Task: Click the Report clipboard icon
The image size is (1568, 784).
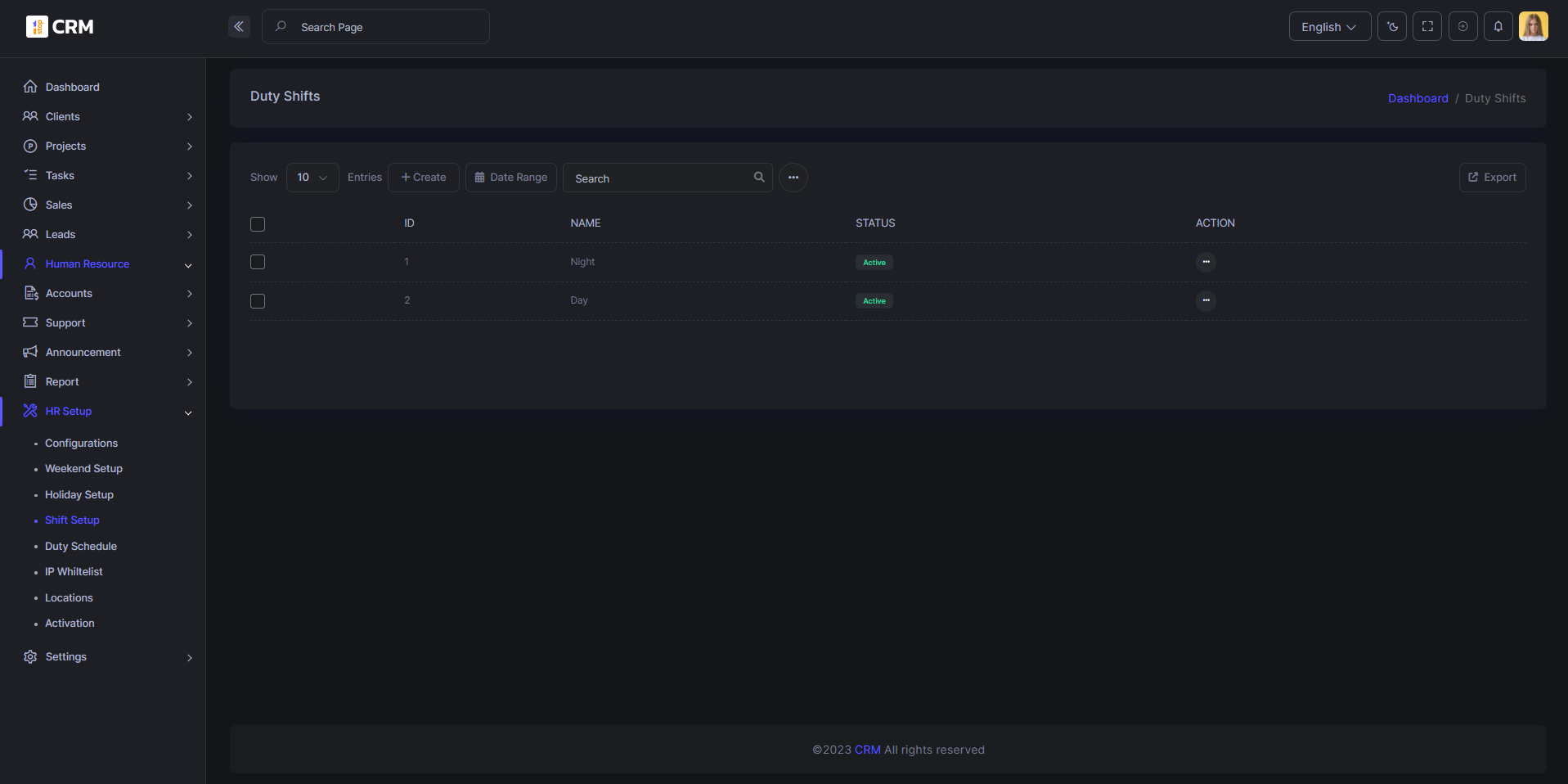Action: 30,381
